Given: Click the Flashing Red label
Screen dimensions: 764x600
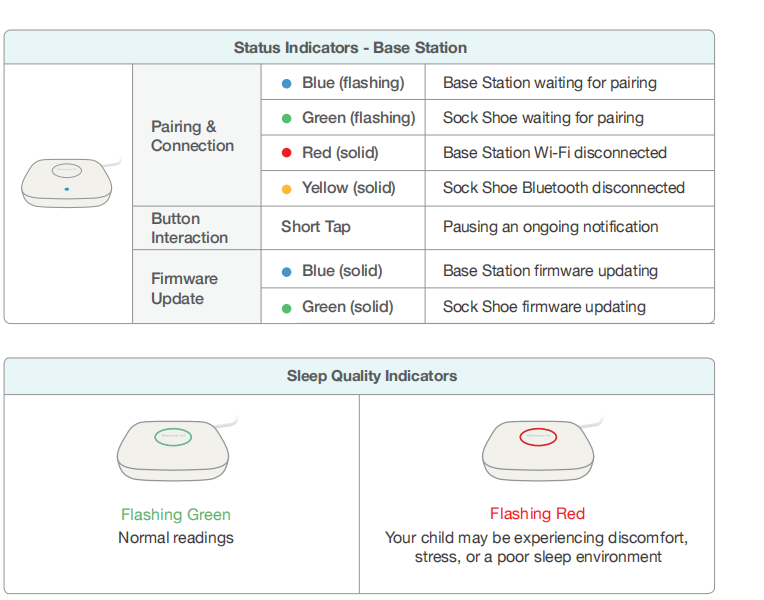Looking at the screenshot, I should pyautogui.click(x=537, y=514).
